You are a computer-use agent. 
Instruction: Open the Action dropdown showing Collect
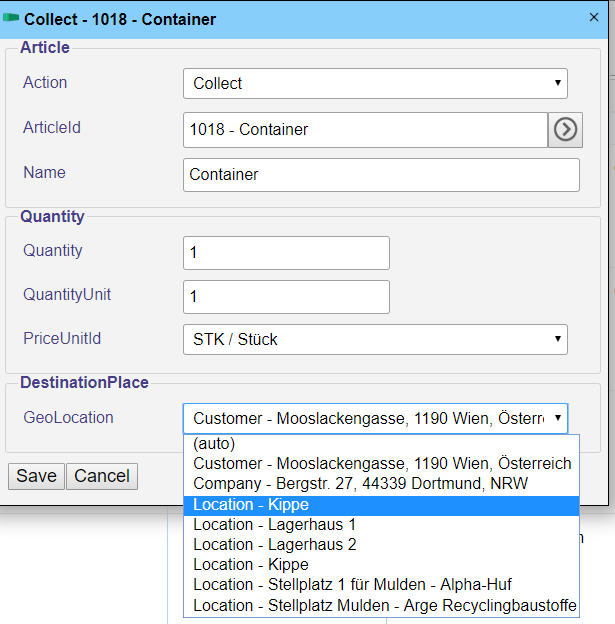click(375, 84)
